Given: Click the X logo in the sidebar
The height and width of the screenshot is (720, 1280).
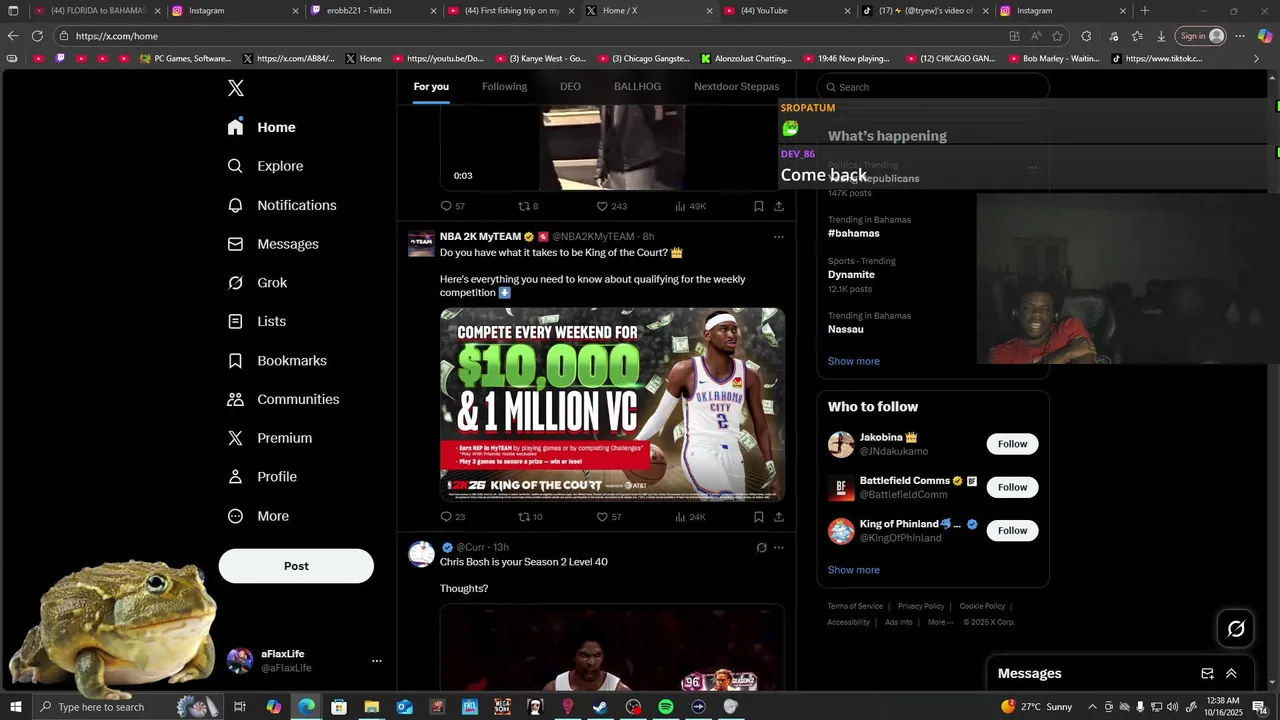Looking at the screenshot, I should coord(236,88).
